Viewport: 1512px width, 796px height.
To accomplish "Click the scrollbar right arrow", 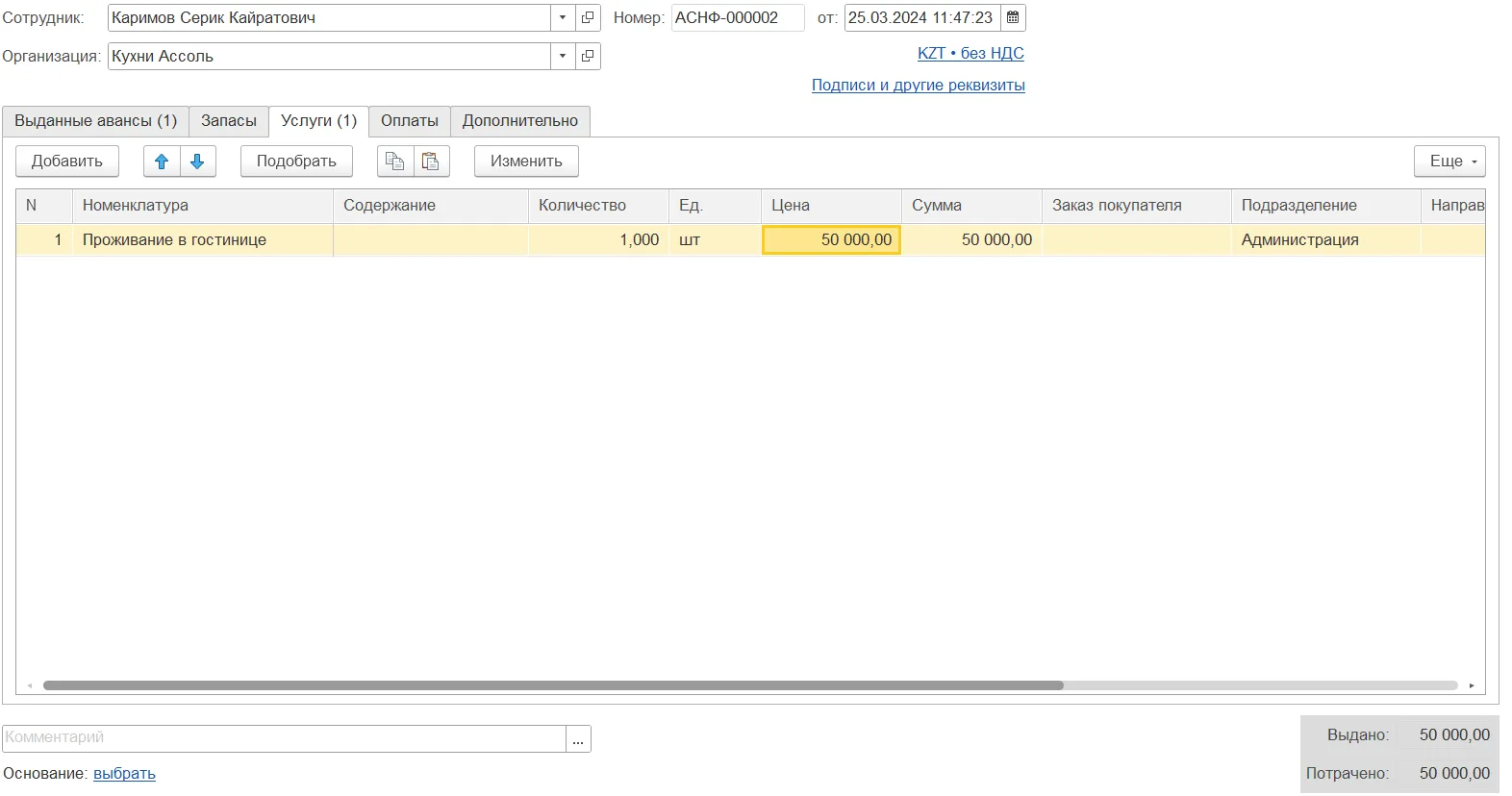I will 1472,685.
